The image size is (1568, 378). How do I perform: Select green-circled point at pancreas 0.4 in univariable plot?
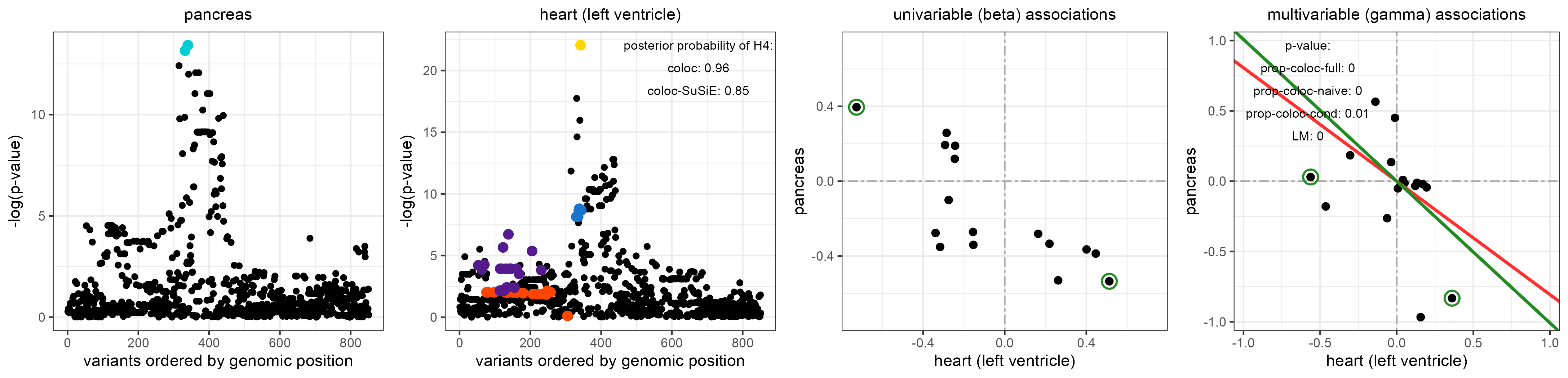click(856, 107)
